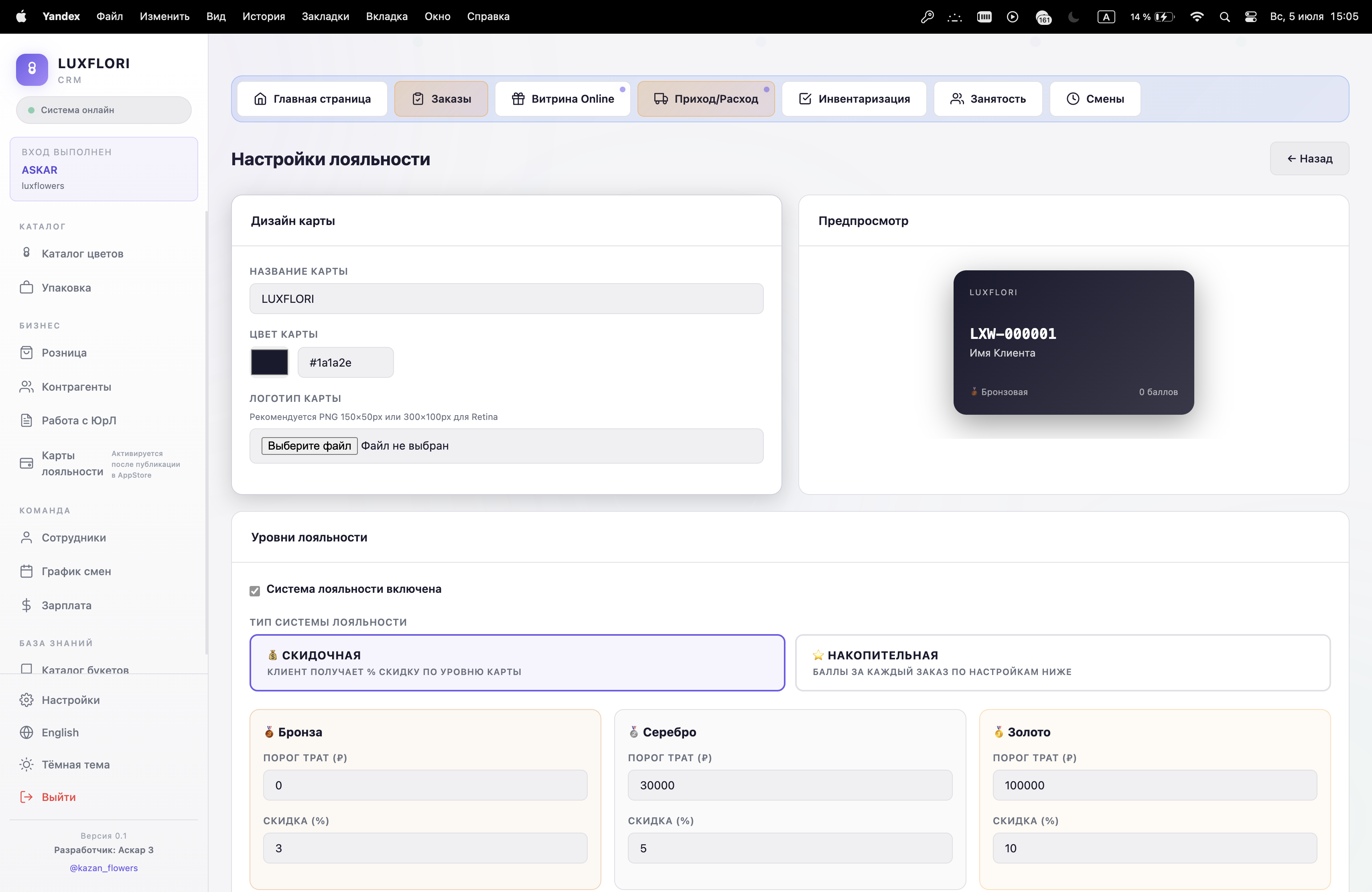
Task: Open the История menu
Action: coord(264,16)
